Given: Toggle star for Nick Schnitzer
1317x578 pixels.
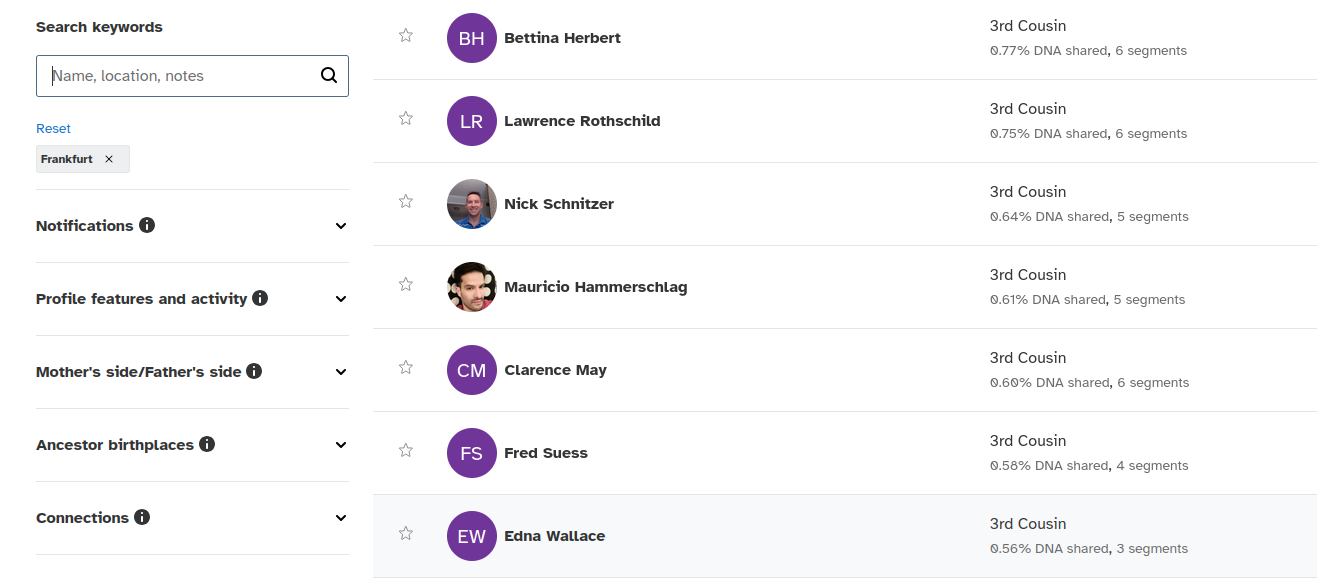Looking at the screenshot, I should click(x=406, y=202).
